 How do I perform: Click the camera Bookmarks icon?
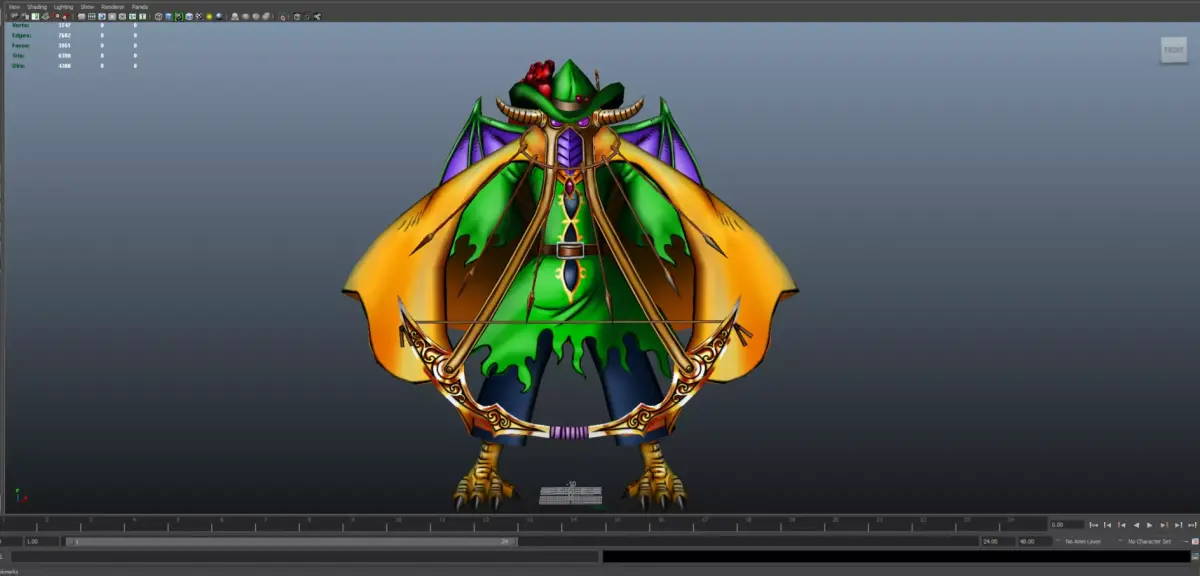click(35, 16)
